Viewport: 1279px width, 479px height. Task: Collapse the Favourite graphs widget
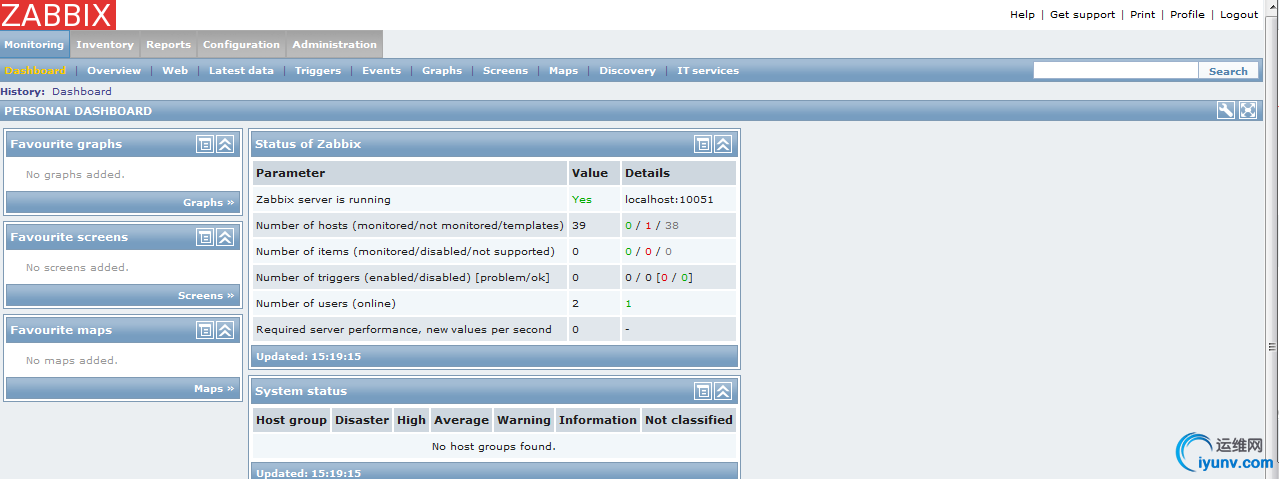coord(225,144)
